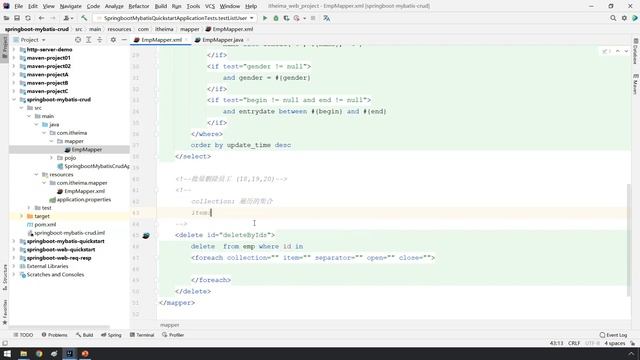Click the Project panel horizontal scrollbar
The height and width of the screenshot is (360, 640).
coord(59,327)
